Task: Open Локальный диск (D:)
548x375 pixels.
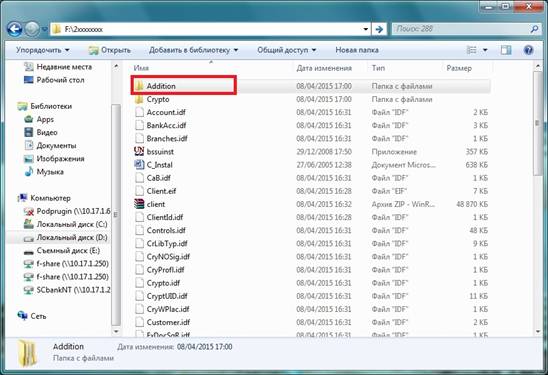Action: [66, 238]
